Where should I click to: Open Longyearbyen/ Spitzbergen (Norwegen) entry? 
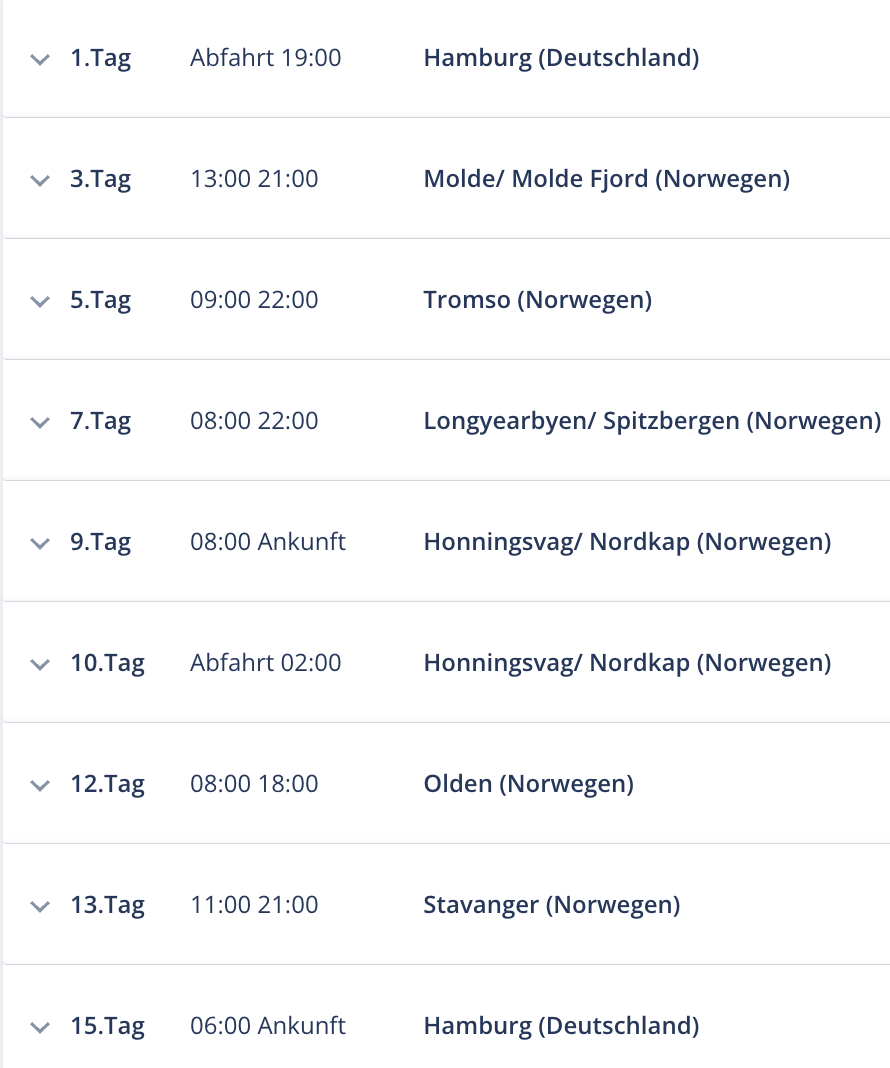(x=652, y=421)
